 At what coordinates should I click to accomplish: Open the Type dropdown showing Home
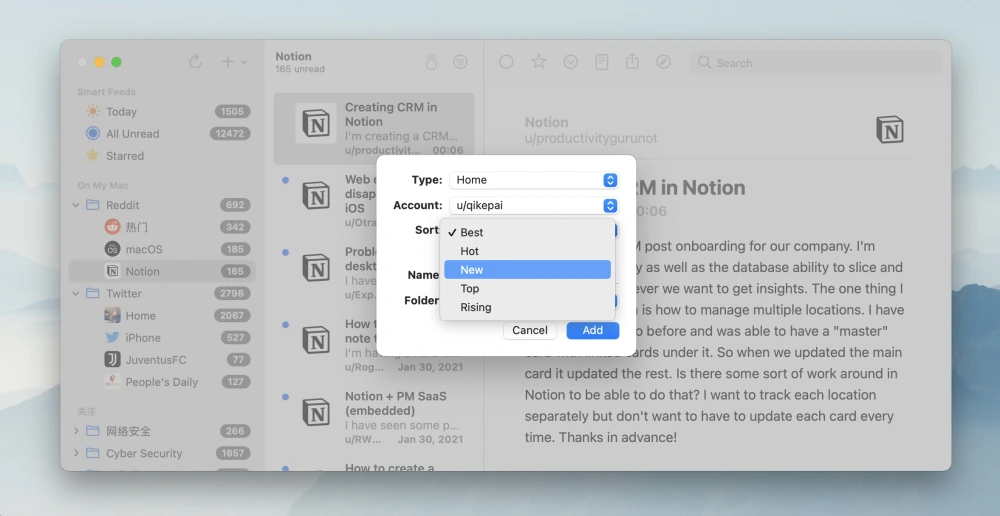coord(534,180)
